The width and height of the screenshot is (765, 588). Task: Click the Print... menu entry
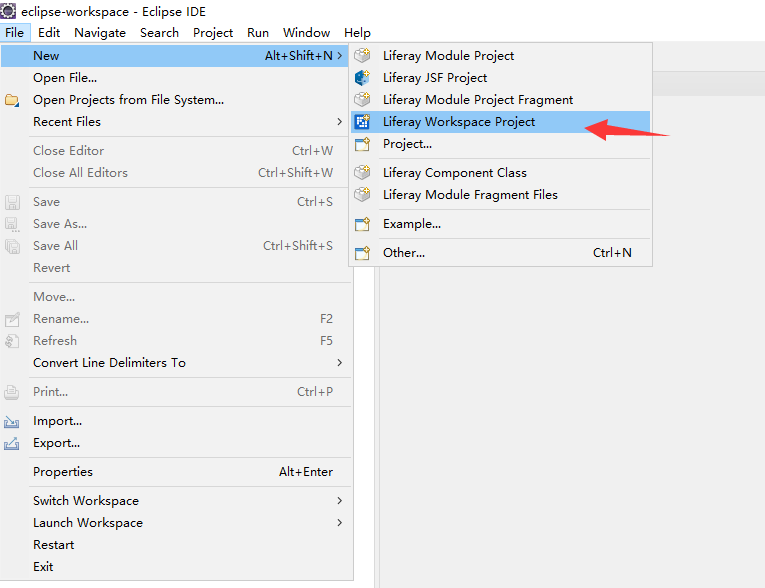tap(176, 392)
